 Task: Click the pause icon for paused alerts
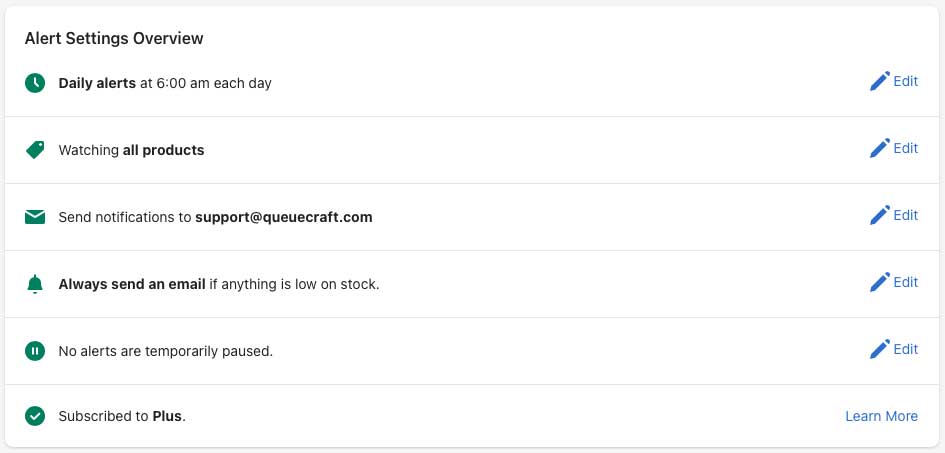tap(35, 351)
